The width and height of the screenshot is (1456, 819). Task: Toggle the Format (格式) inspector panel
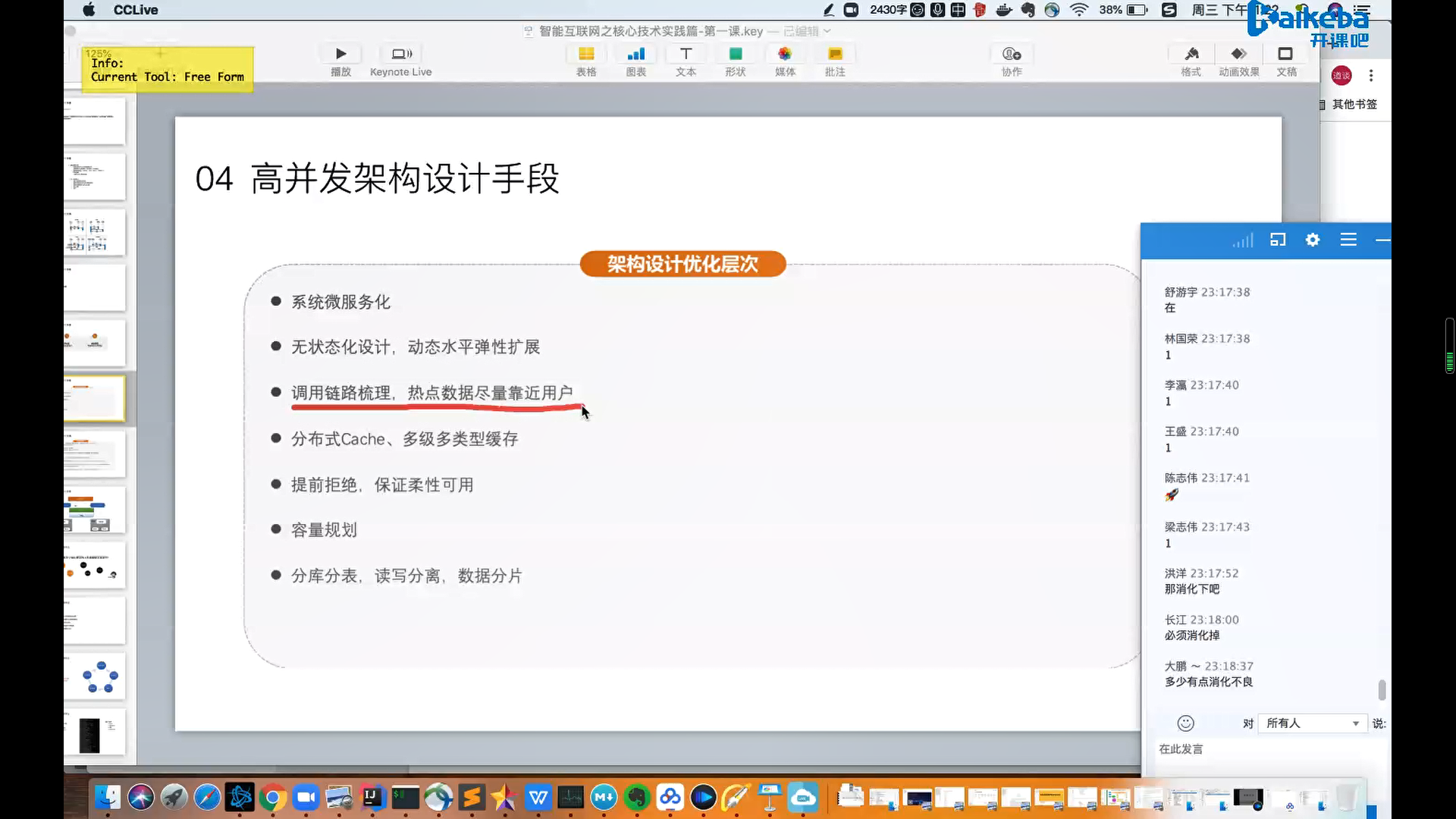[1191, 54]
